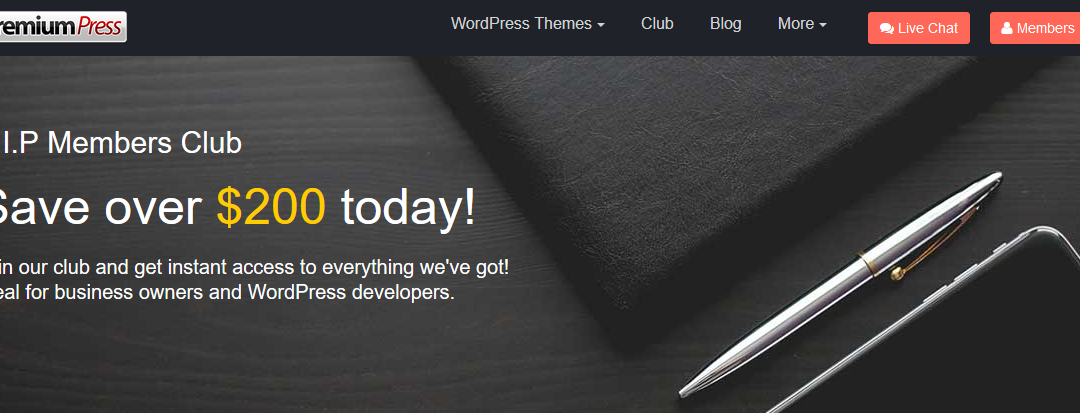Expand the More menu
The width and height of the screenshot is (1080, 413).
[x=802, y=23]
